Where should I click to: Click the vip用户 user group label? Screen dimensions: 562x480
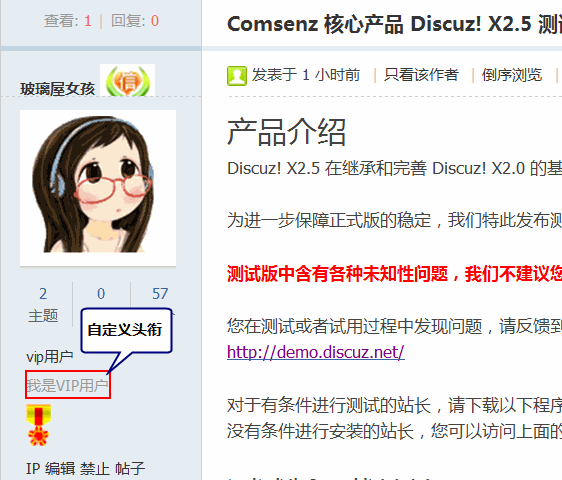[x=50, y=357]
